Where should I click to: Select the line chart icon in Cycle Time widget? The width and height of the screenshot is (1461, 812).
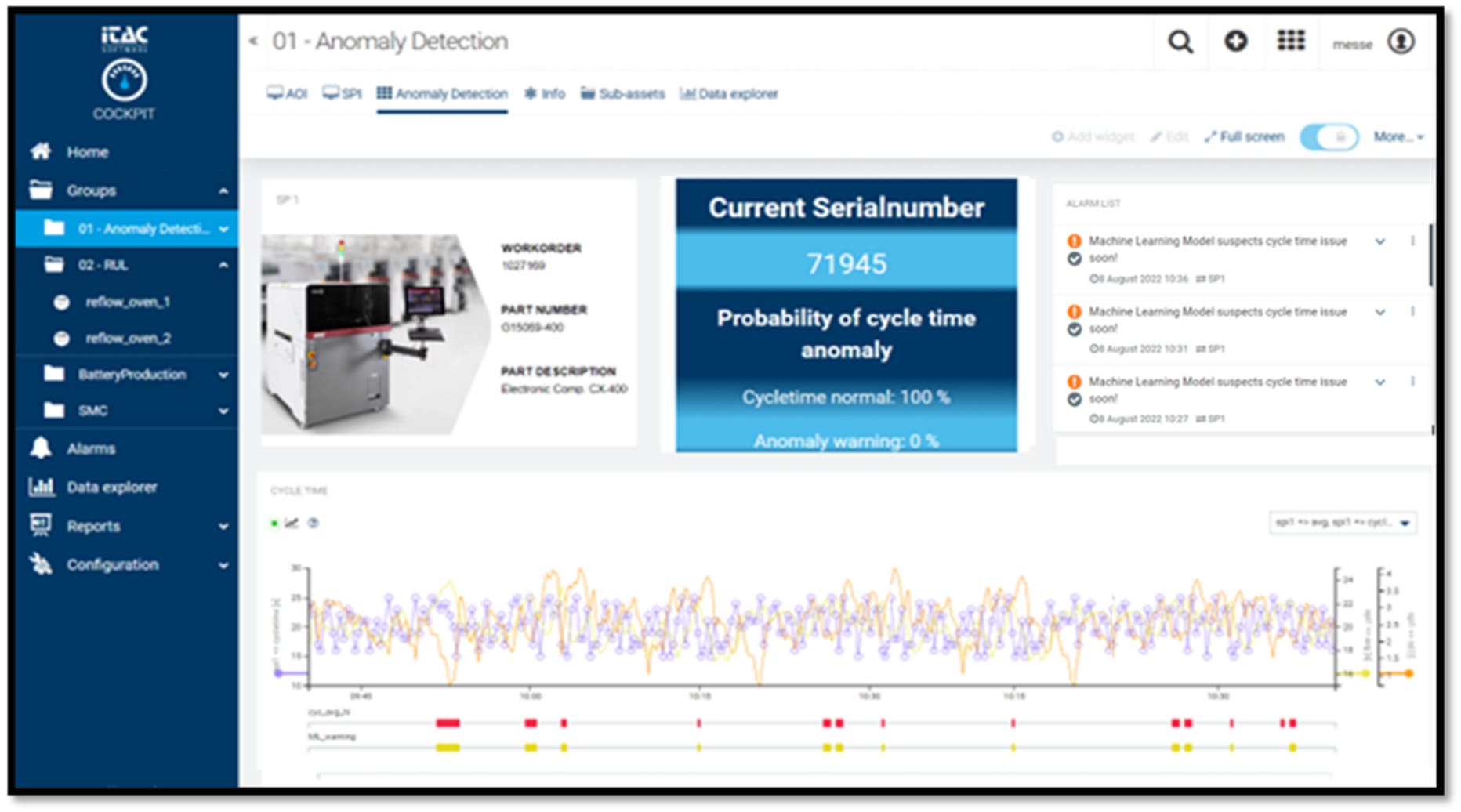point(292,522)
